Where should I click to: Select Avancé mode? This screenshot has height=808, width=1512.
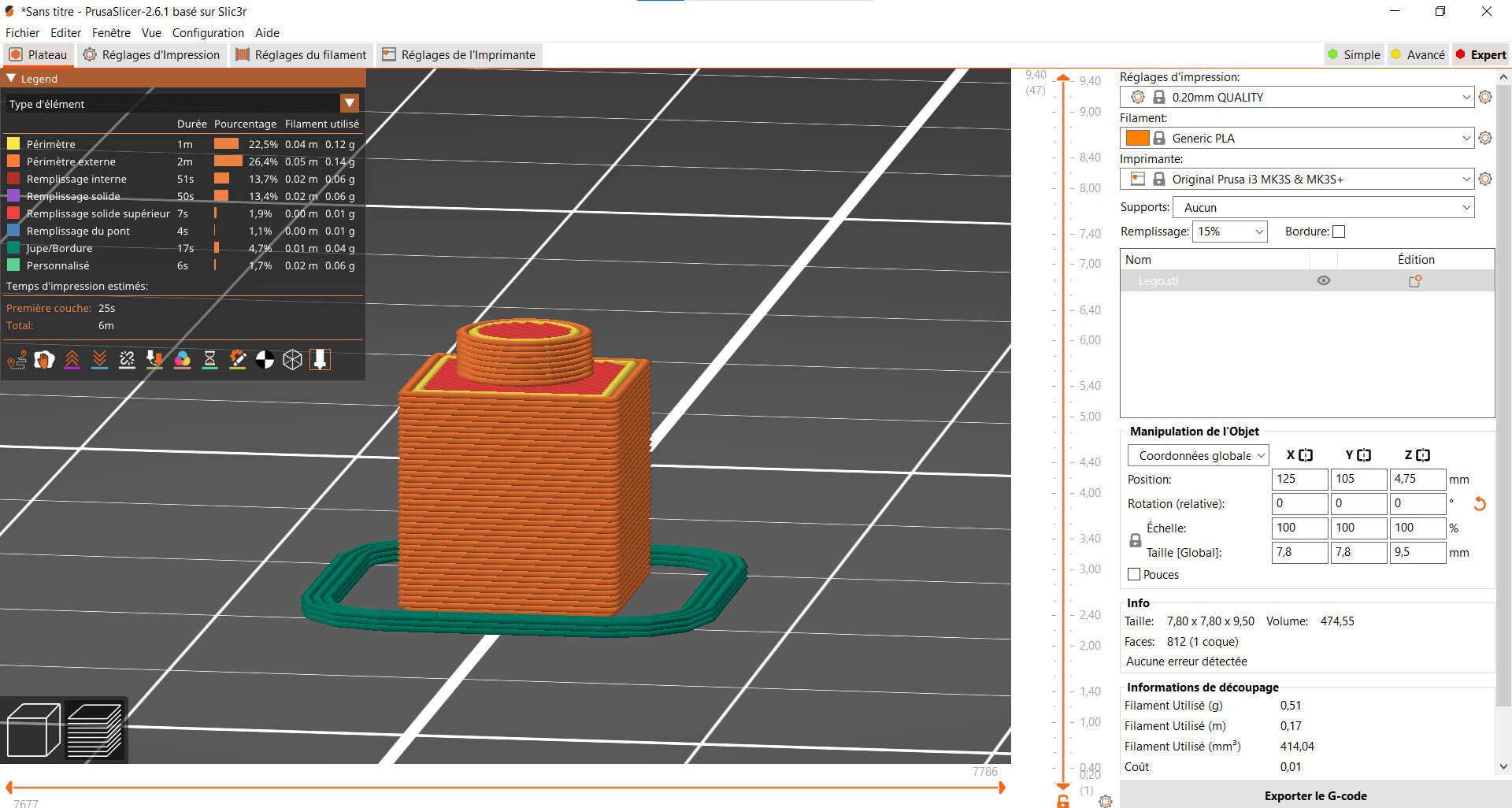(x=1417, y=54)
